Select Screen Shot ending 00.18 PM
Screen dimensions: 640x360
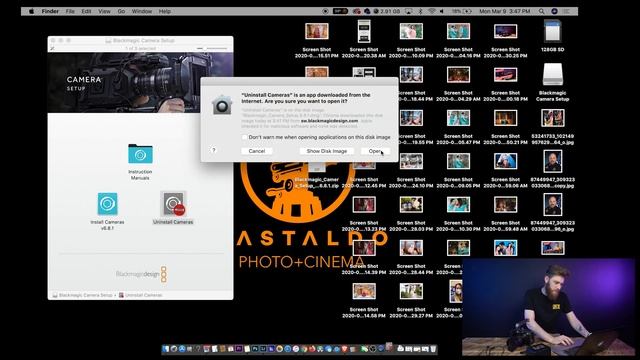pos(505,75)
